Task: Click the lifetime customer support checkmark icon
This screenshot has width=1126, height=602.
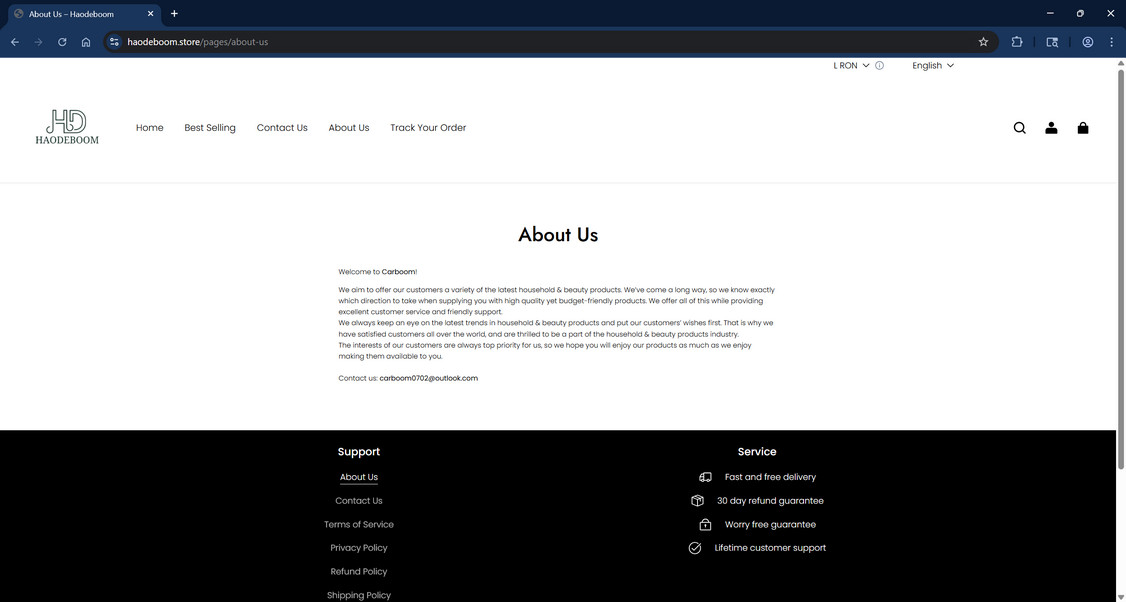Action: tap(693, 548)
